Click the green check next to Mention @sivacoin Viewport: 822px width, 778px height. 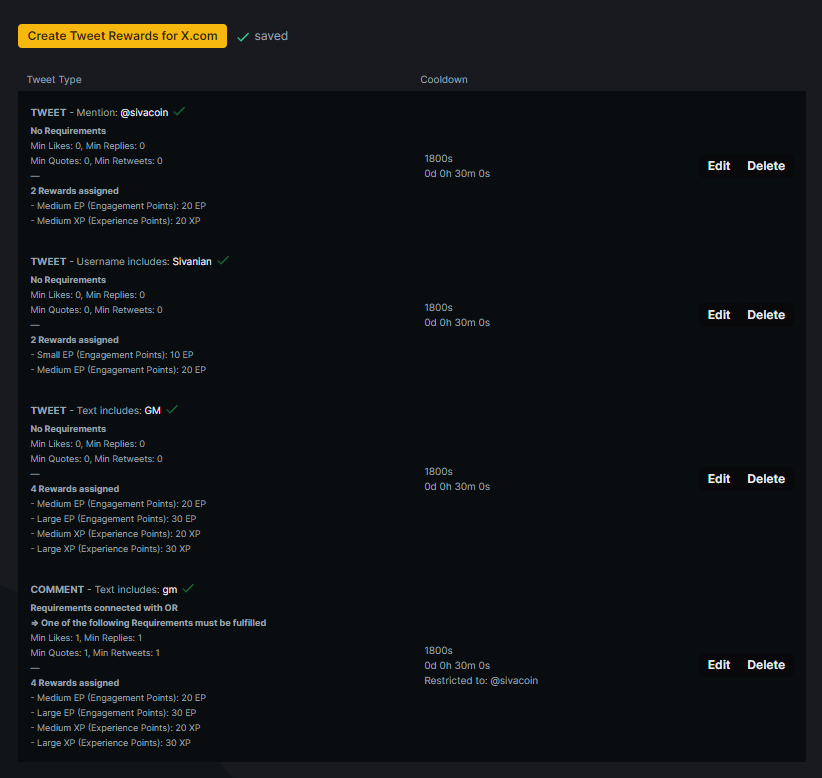[179, 112]
